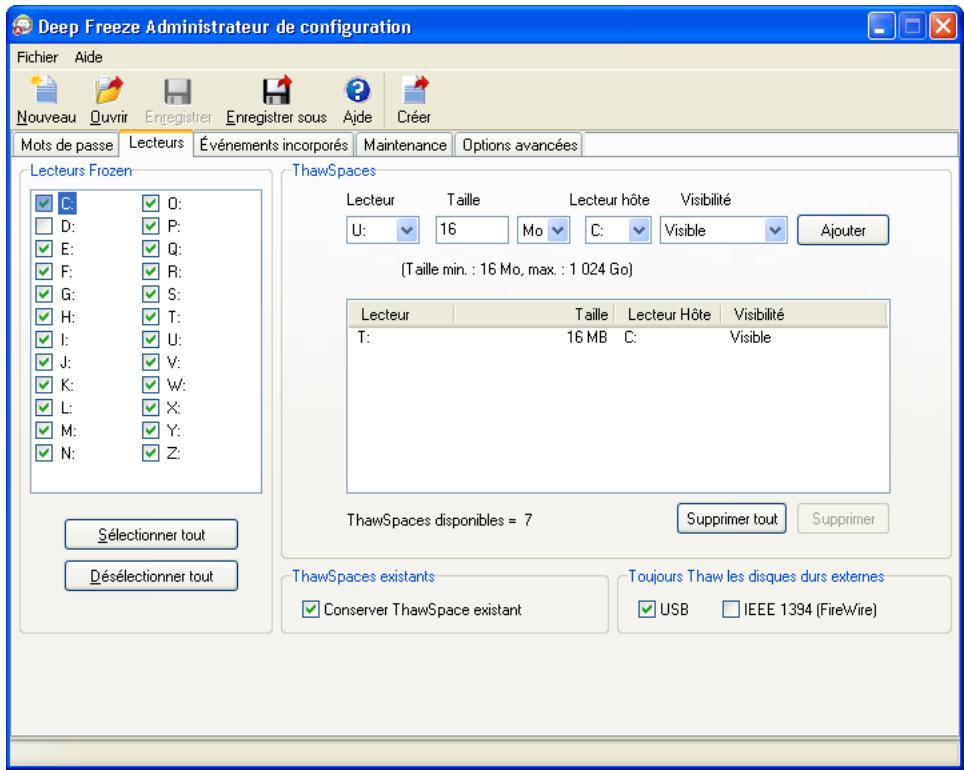Toggle the M: drive checkbox

[x=44, y=430]
